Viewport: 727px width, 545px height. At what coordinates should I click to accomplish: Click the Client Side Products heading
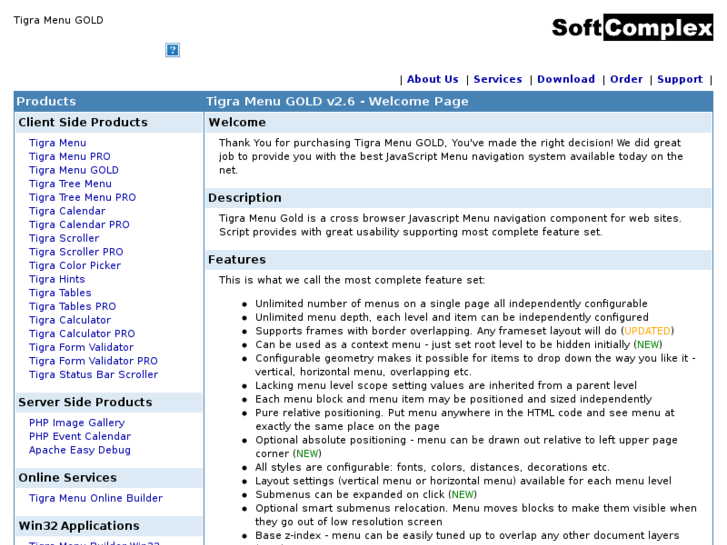pyautogui.click(x=83, y=122)
